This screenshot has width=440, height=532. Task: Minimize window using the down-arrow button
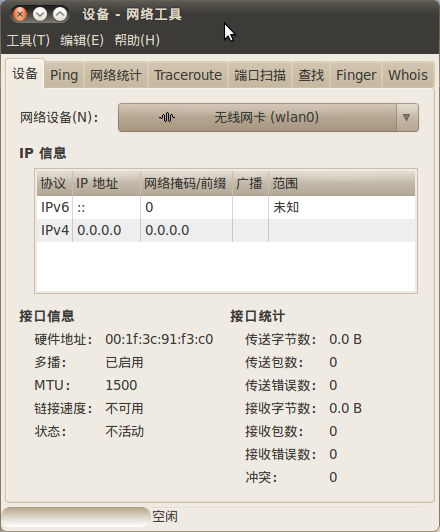[40, 14]
